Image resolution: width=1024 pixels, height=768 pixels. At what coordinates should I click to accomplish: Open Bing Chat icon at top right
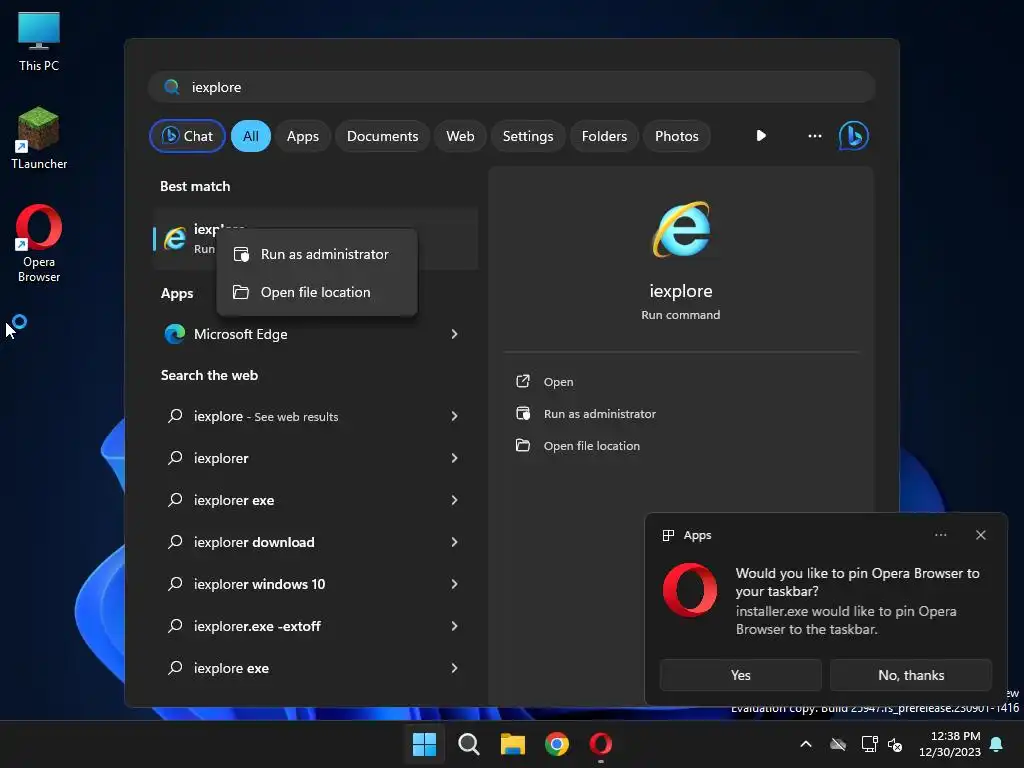[853, 136]
